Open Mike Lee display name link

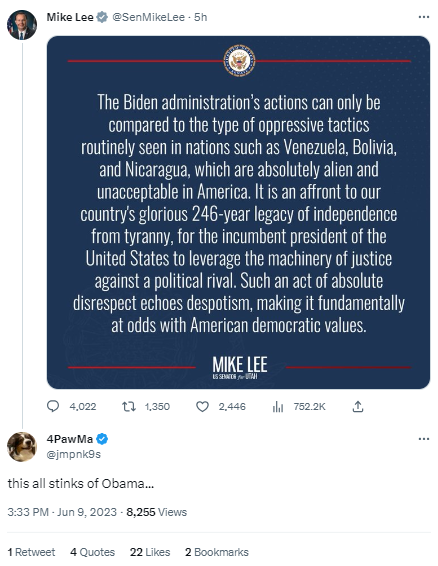70,17
